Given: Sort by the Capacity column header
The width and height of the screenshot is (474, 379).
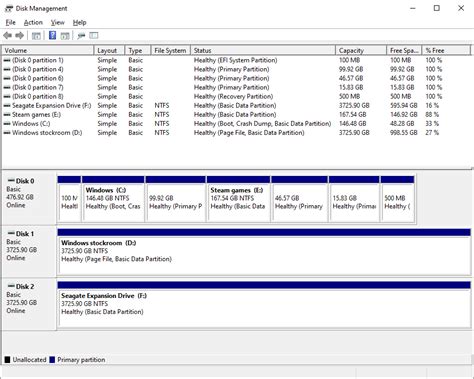Looking at the screenshot, I should (361, 50).
